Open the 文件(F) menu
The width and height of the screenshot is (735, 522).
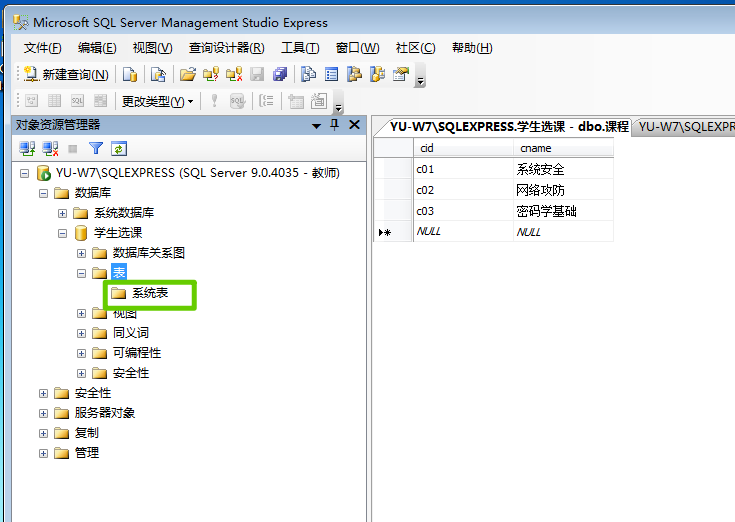pyautogui.click(x=43, y=48)
